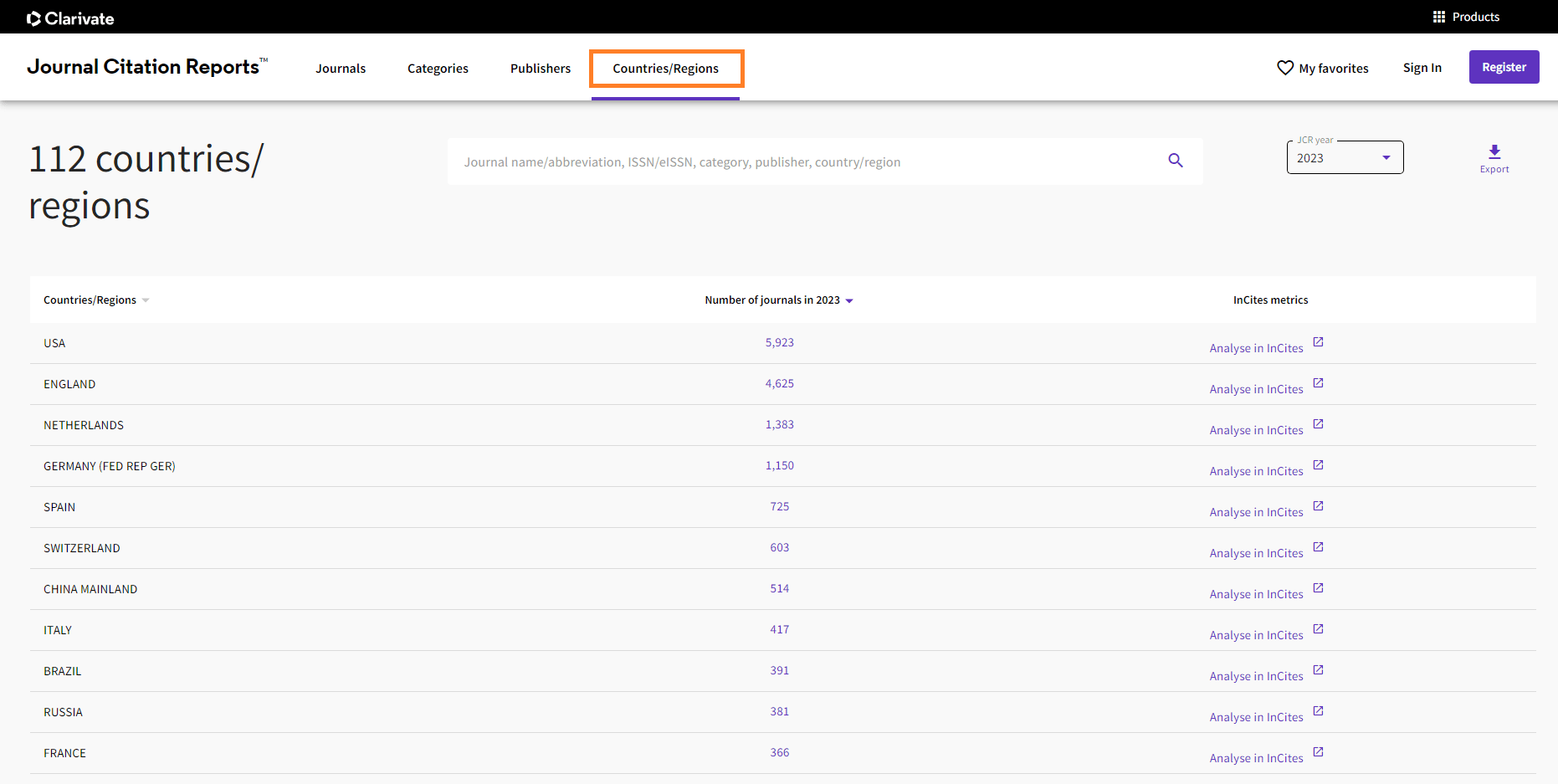This screenshot has width=1558, height=784.
Task: Click Analyse in InCites for USA
Action: pyautogui.click(x=1256, y=348)
